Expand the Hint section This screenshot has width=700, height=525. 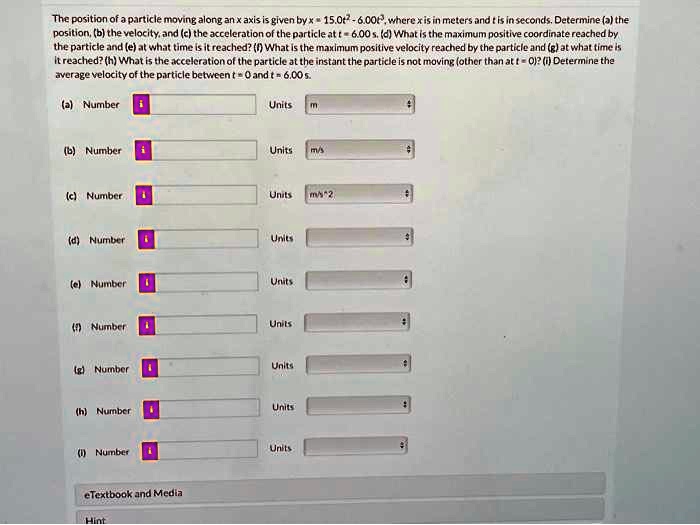(x=340, y=516)
